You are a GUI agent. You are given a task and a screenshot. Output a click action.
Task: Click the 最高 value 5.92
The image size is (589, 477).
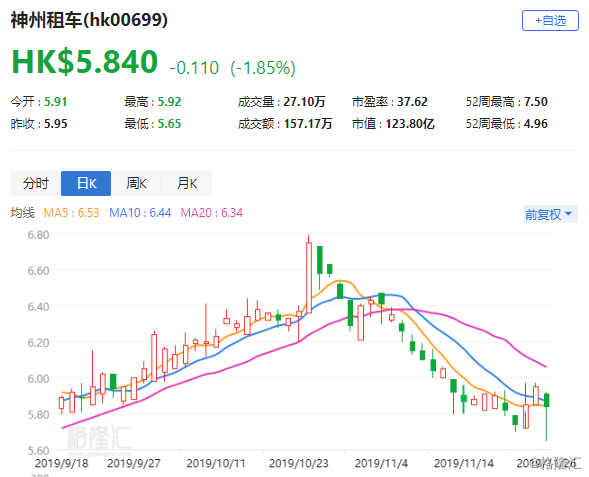(x=169, y=102)
